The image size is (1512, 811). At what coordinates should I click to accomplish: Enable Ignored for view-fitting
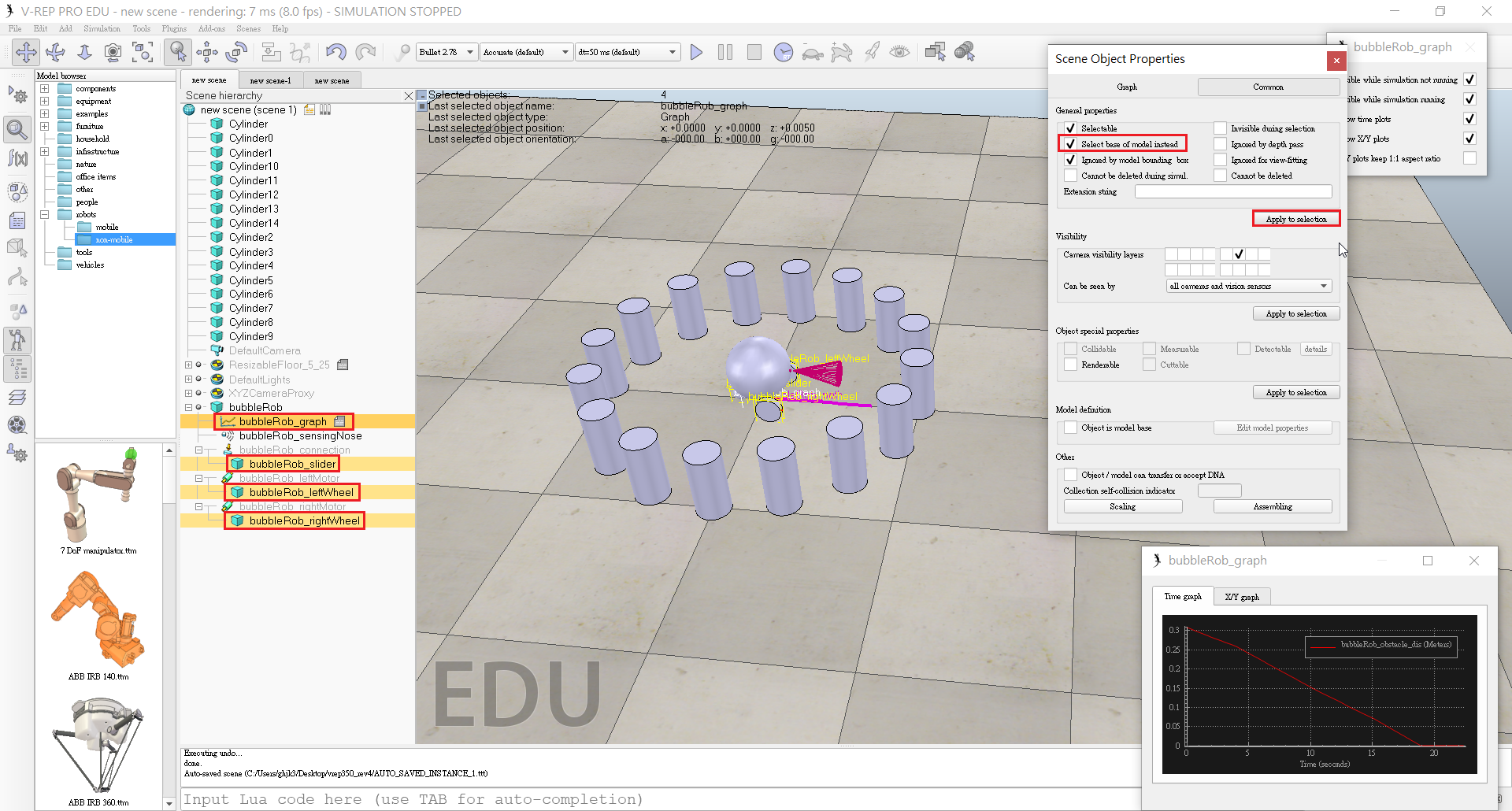[x=1220, y=160]
